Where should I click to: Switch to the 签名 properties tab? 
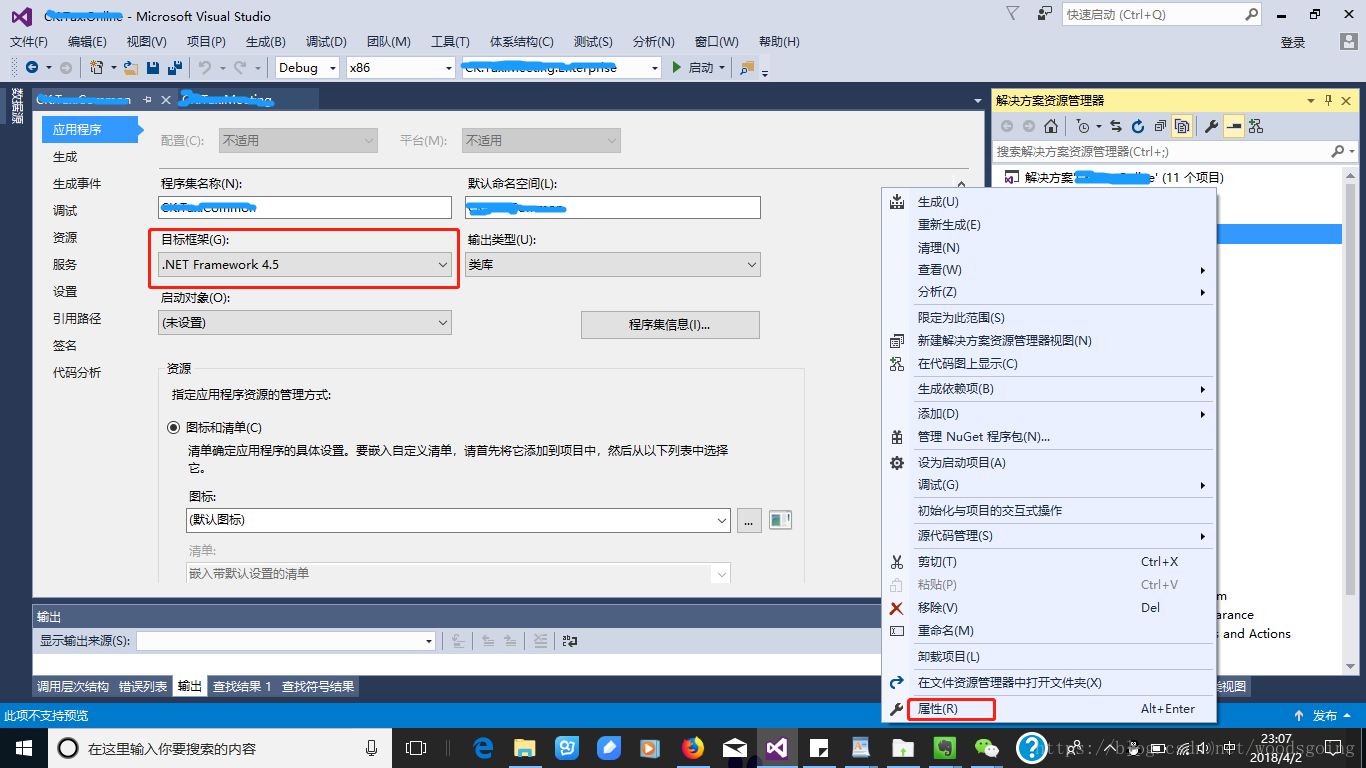pos(65,346)
